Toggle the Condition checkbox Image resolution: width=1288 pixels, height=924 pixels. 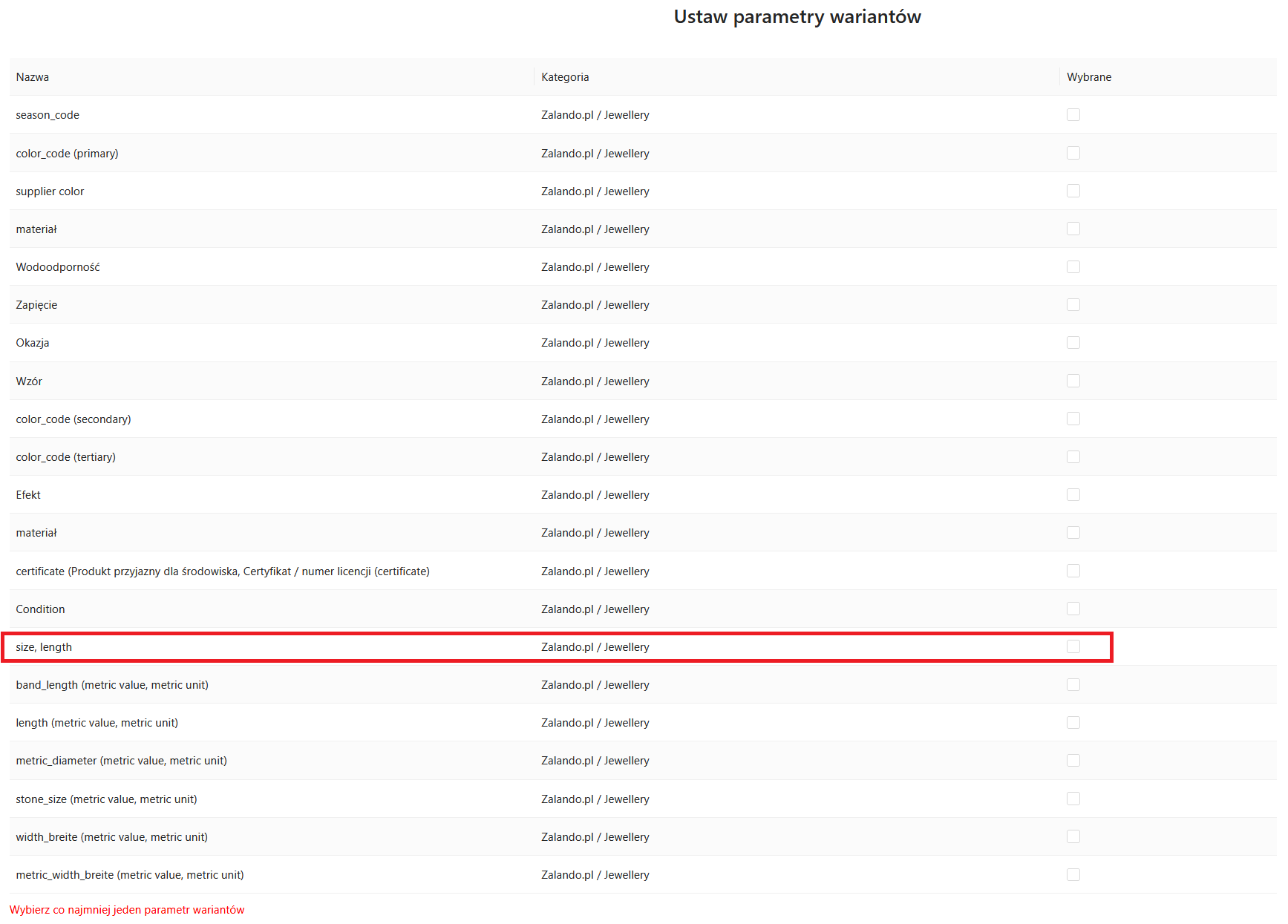coord(1073,609)
